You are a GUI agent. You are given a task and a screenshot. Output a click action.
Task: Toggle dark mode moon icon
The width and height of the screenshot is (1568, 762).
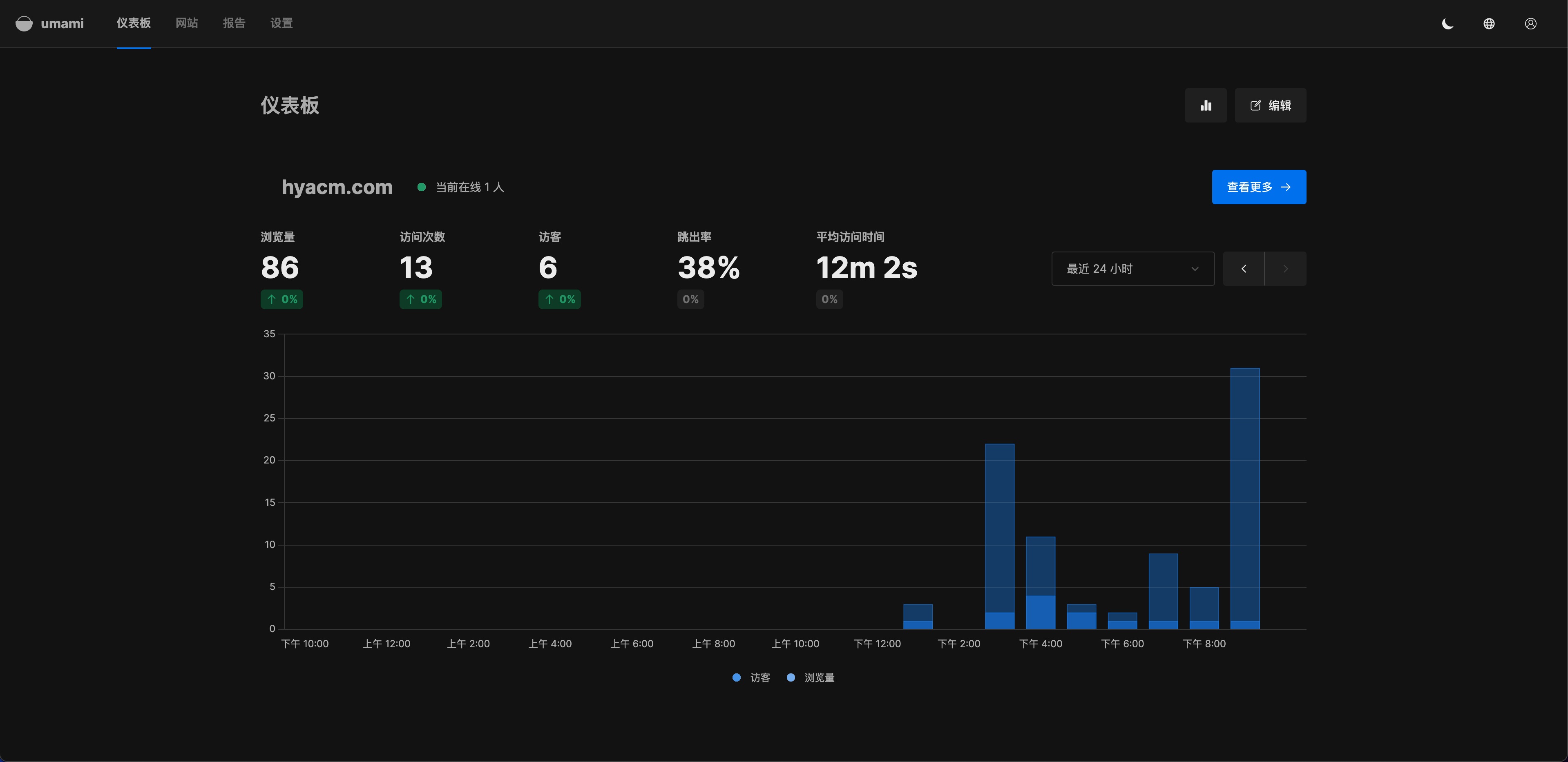pyautogui.click(x=1447, y=24)
